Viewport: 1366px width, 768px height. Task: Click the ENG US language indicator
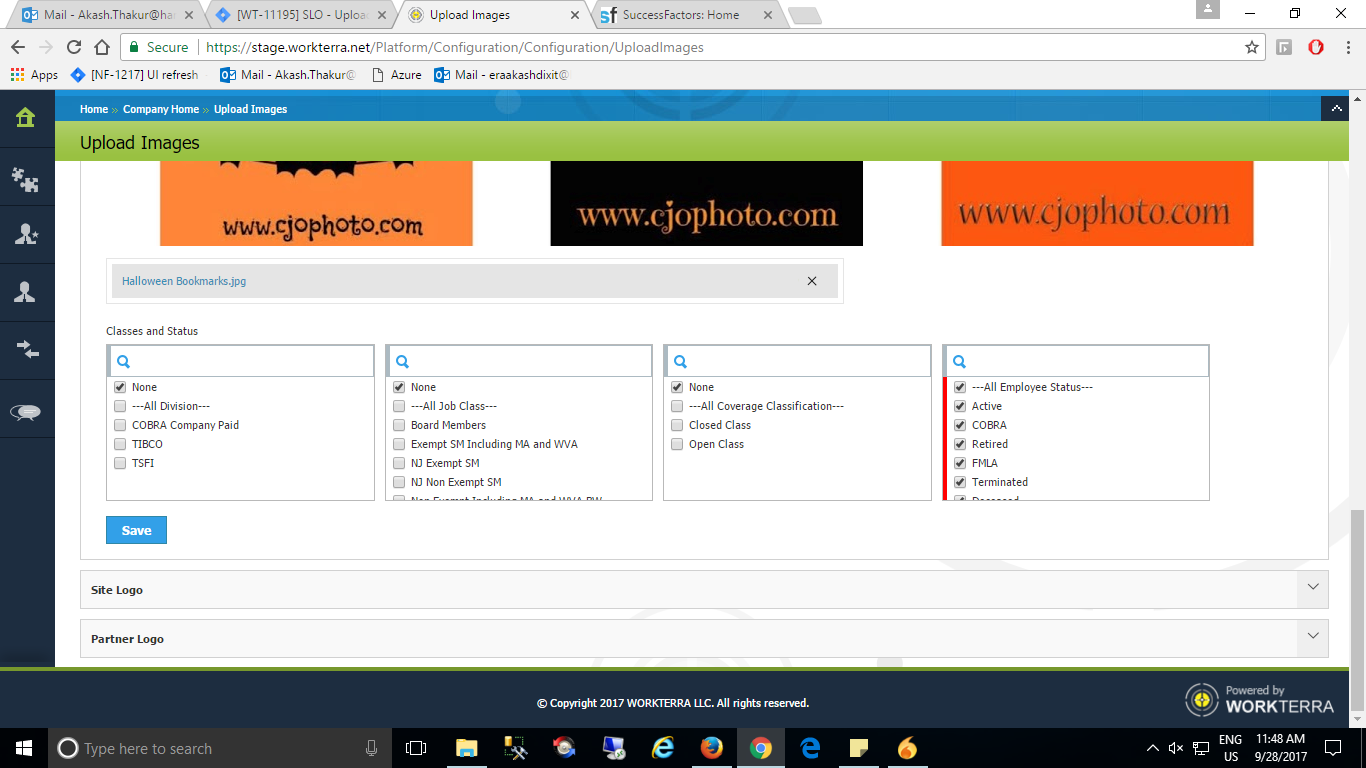(1230, 748)
